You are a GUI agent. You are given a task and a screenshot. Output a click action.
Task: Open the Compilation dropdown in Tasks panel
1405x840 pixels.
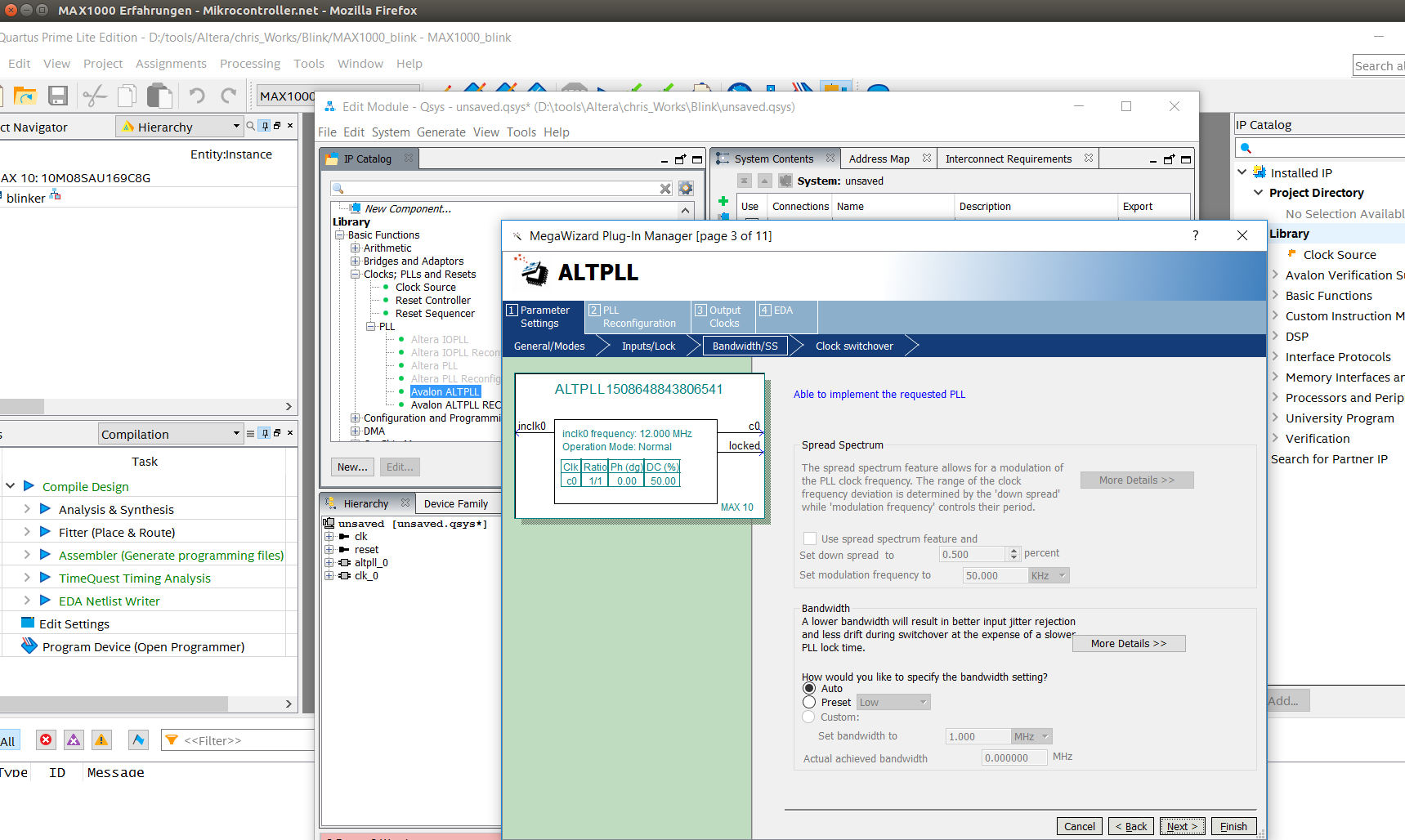[171, 434]
